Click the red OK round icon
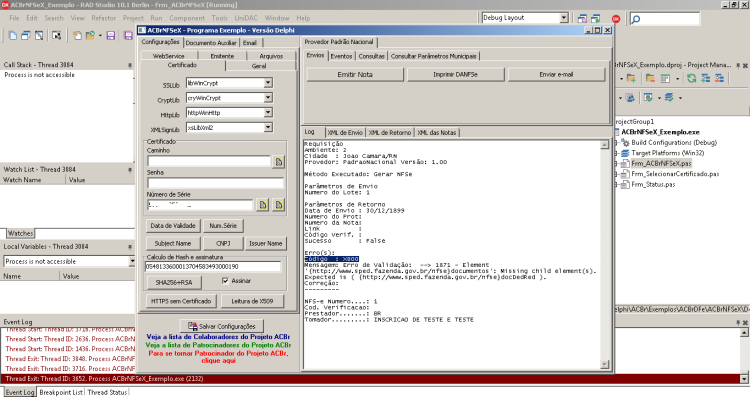 pyautogui.click(x=616, y=19)
